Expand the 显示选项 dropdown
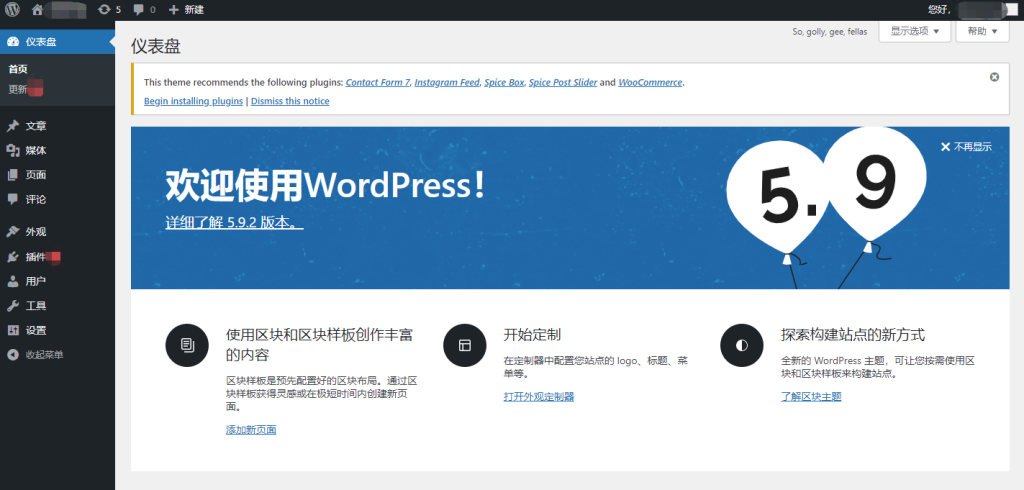This screenshot has height=490, width=1024. pyautogui.click(x=914, y=31)
